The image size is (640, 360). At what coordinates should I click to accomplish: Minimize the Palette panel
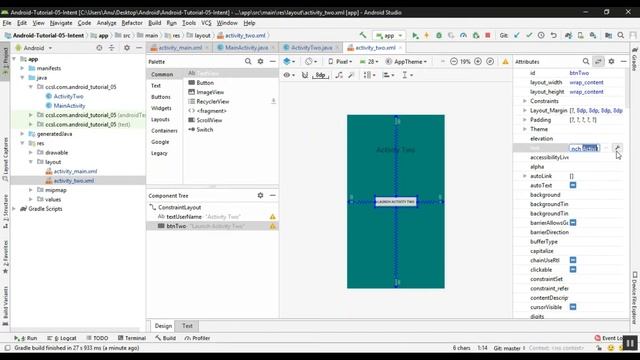[272, 62]
